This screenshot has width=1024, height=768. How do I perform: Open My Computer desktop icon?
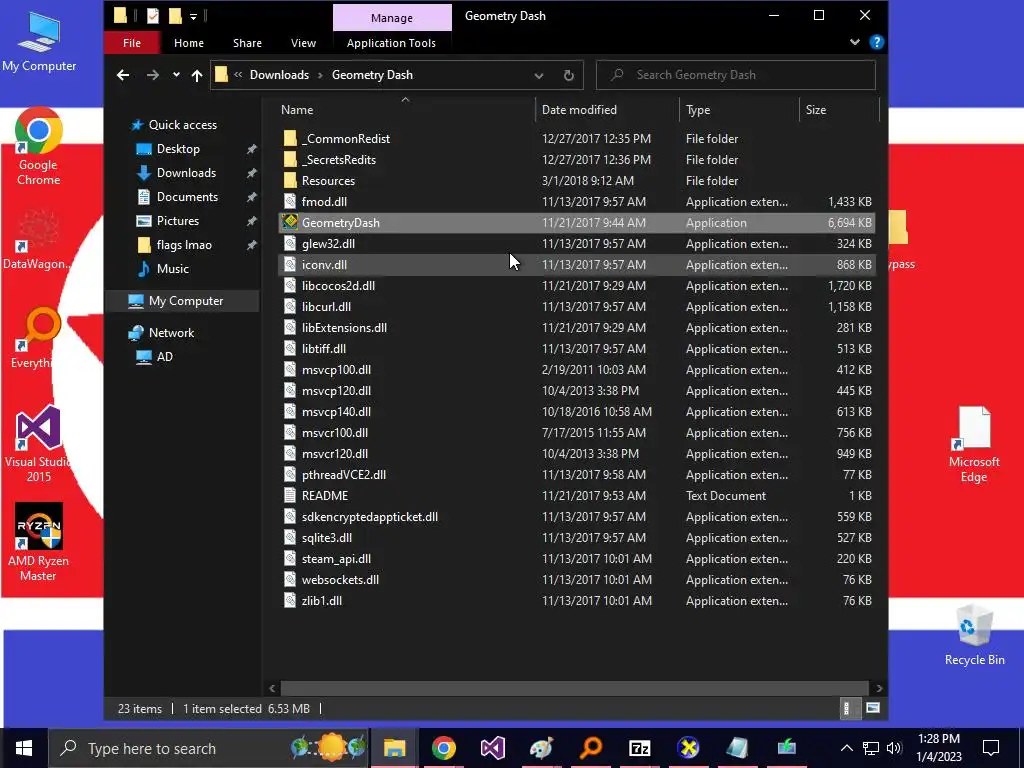click(x=39, y=42)
